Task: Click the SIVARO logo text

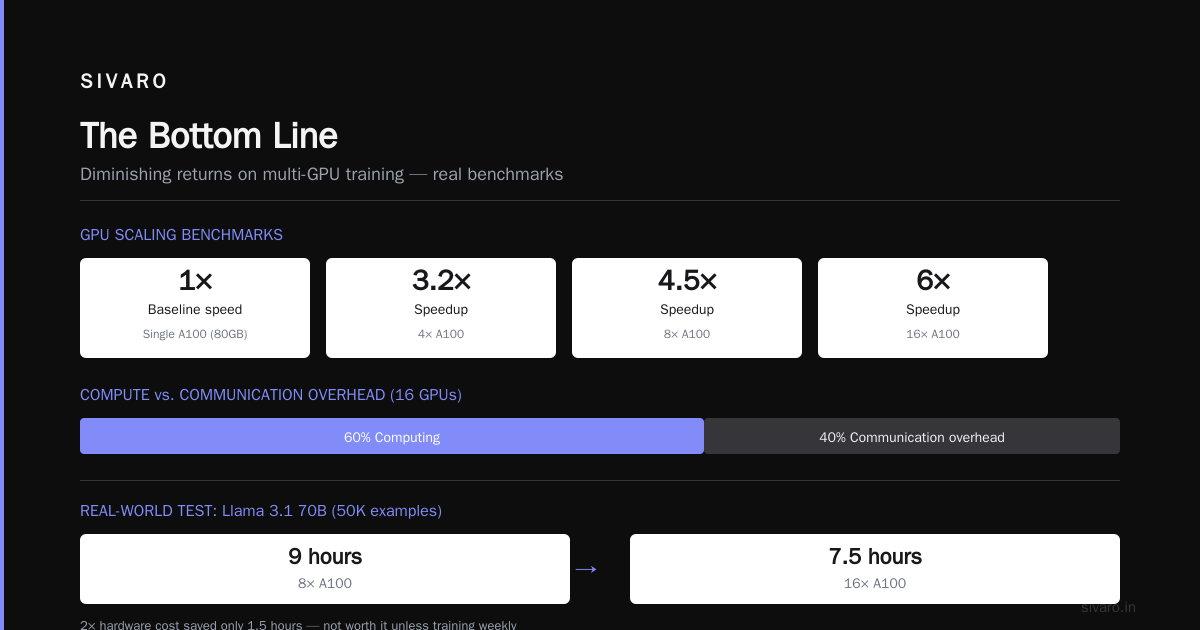Action: (124, 82)
